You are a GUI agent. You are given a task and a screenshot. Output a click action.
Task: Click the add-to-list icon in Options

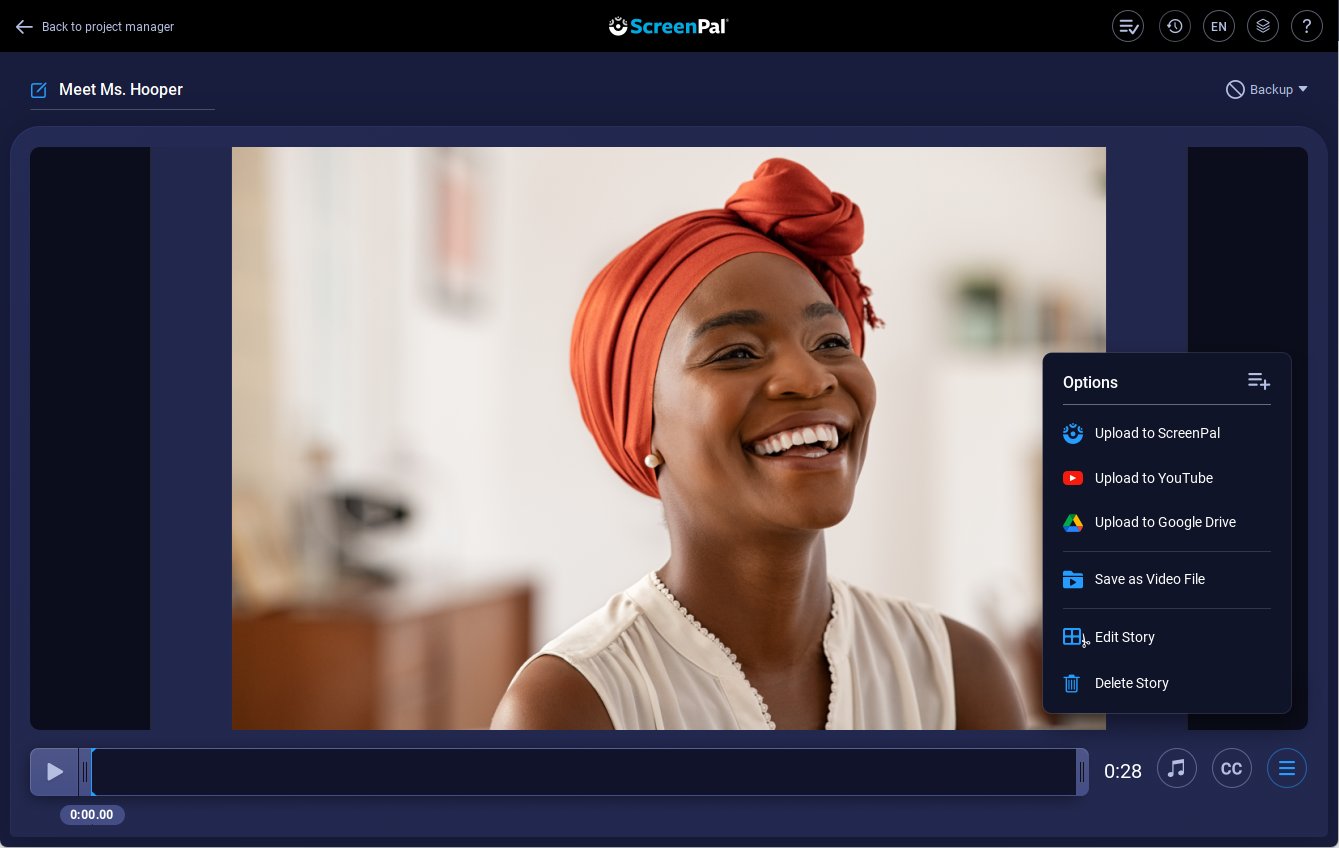tap(1259, 381)
